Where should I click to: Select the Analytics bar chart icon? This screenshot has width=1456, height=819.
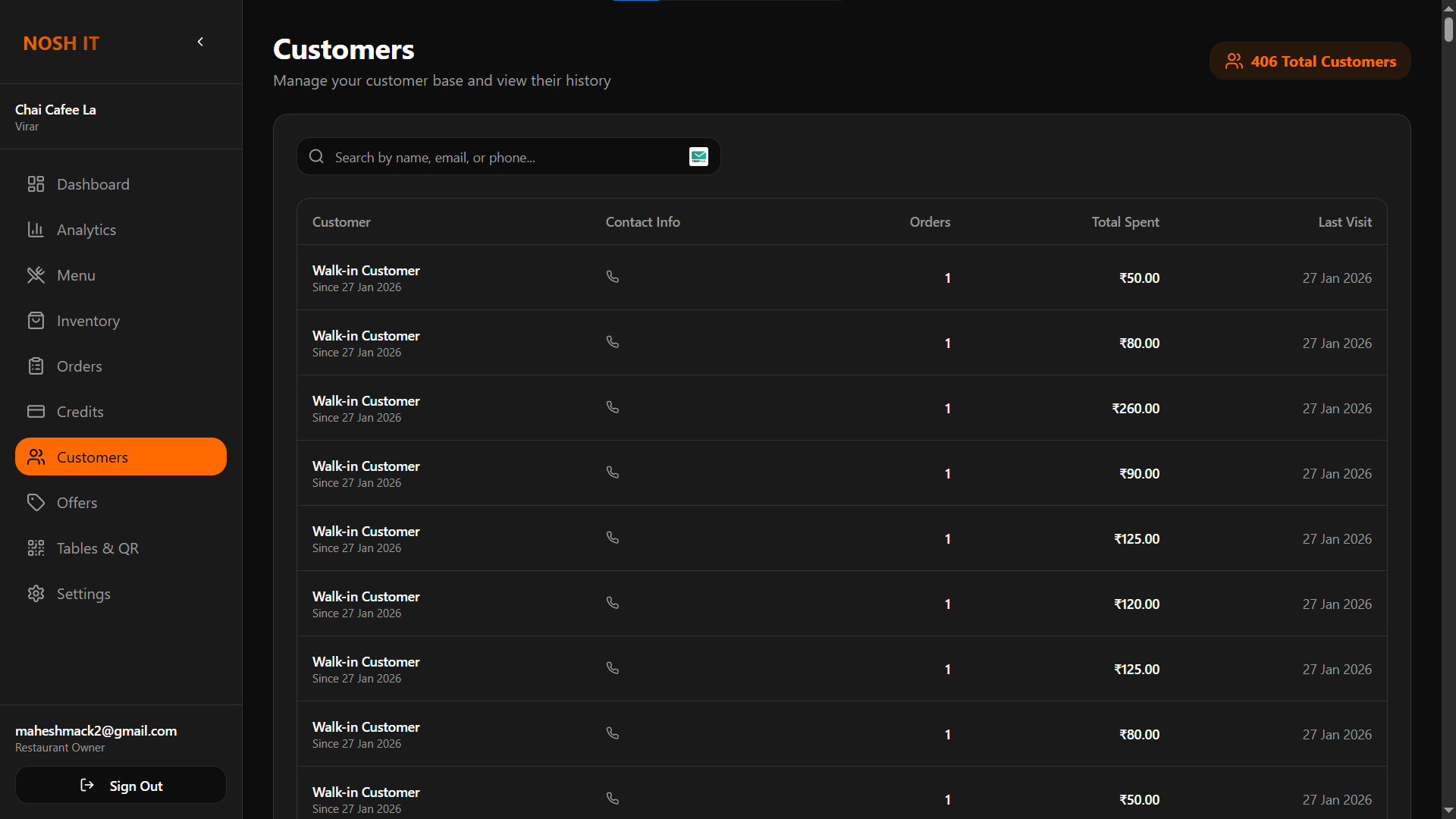coord(36,229)
